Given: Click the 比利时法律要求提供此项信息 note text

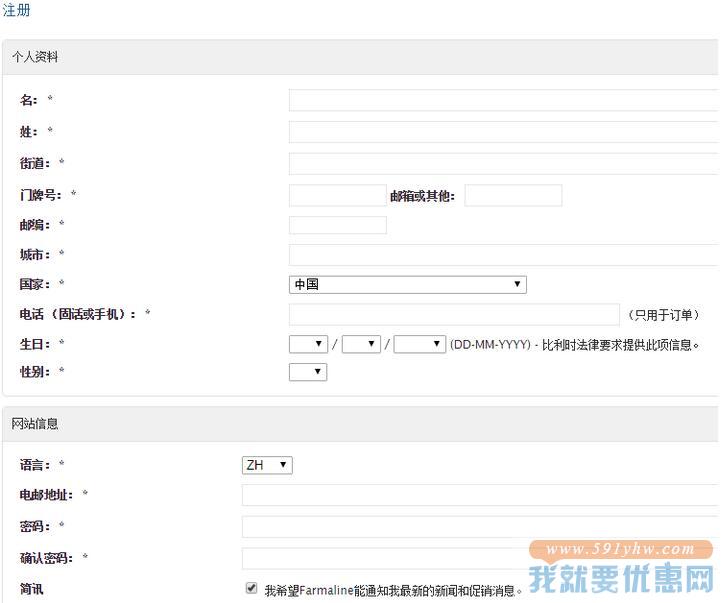Looking at the screenshot, I should [x=620, y=345].
